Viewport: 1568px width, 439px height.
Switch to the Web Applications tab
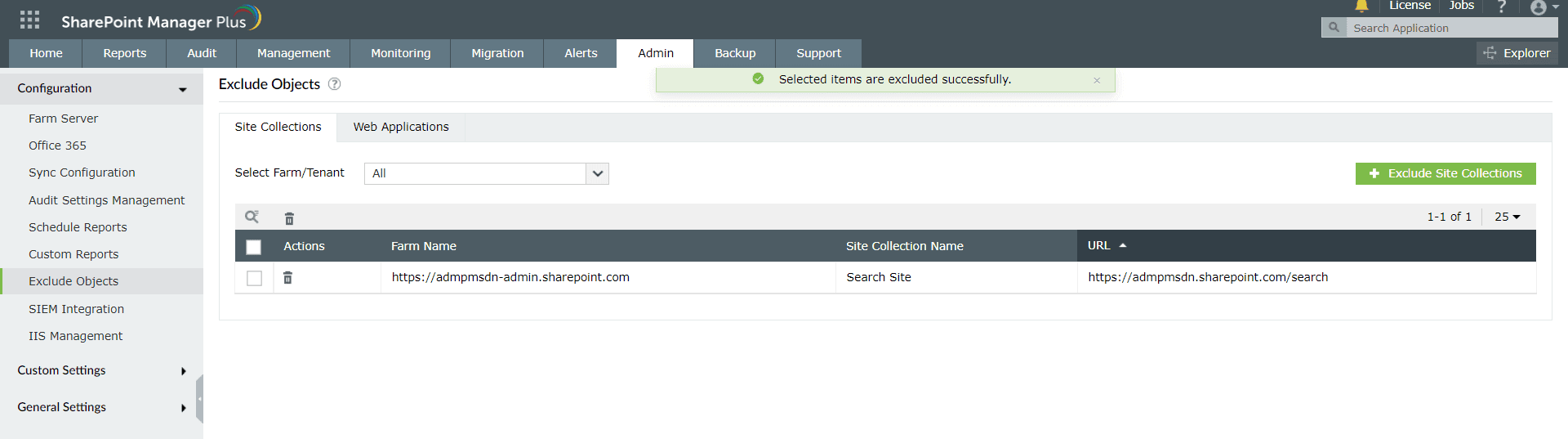[x=401, y=127]
